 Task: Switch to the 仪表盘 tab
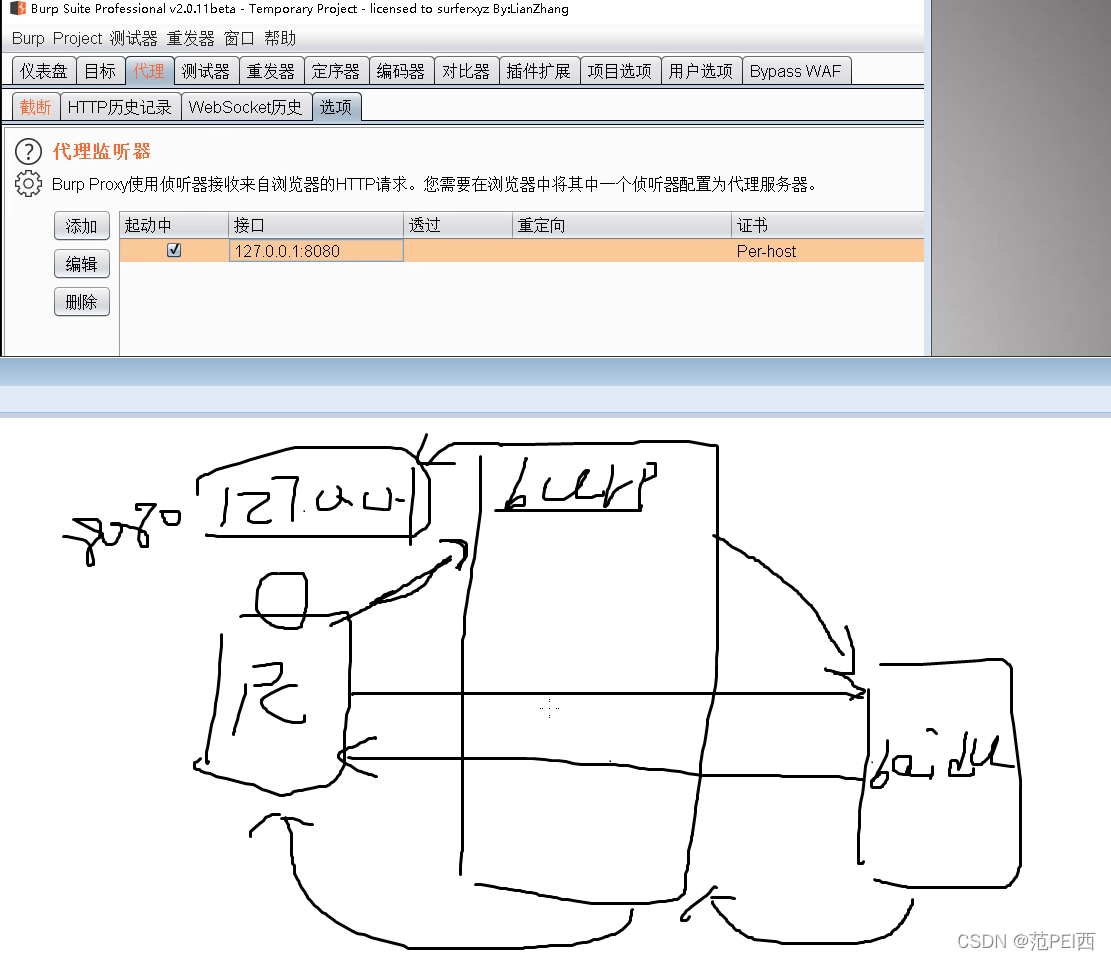point(43,71)
